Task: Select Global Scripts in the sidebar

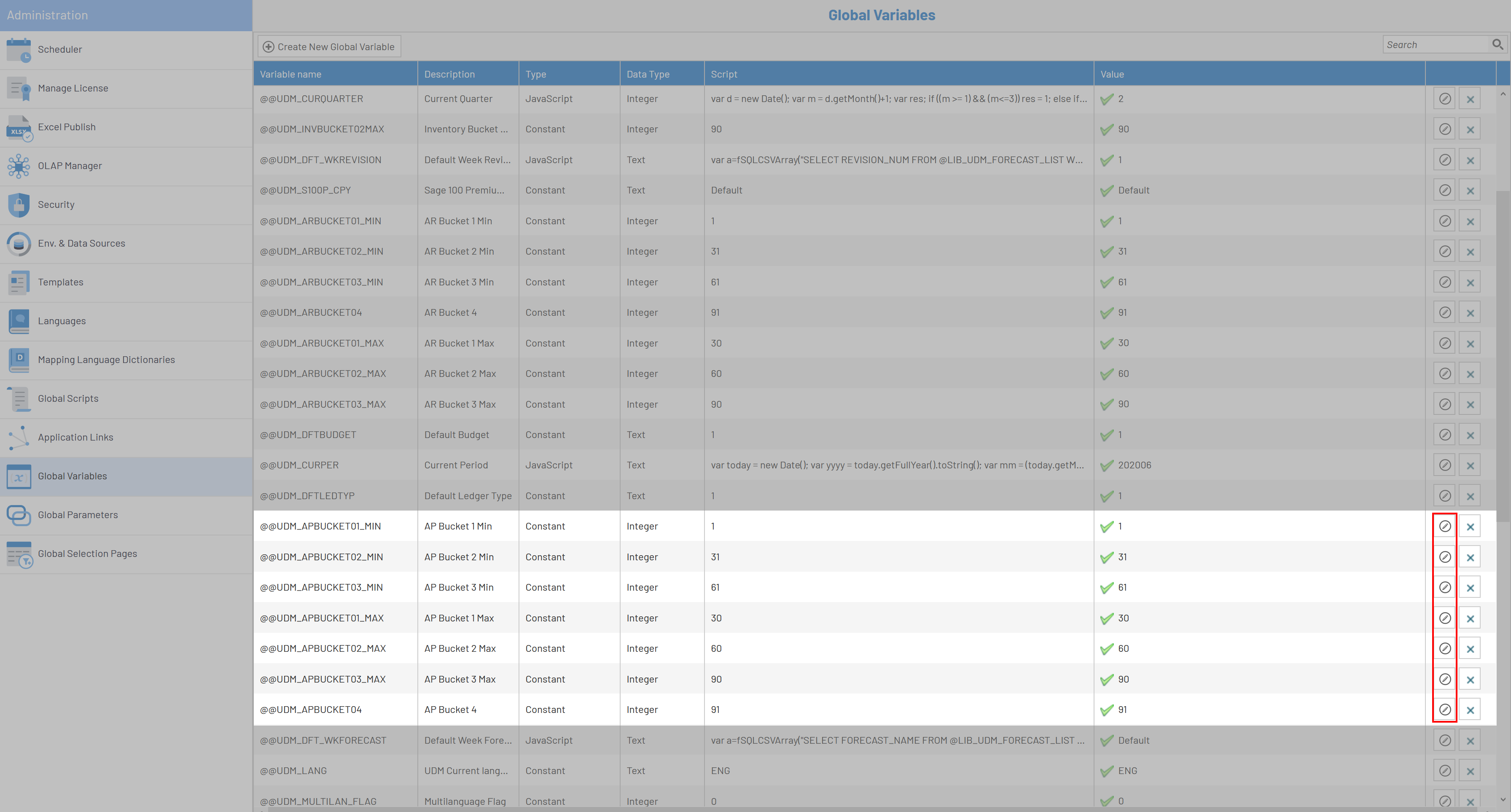Action: tap(126, 399)
